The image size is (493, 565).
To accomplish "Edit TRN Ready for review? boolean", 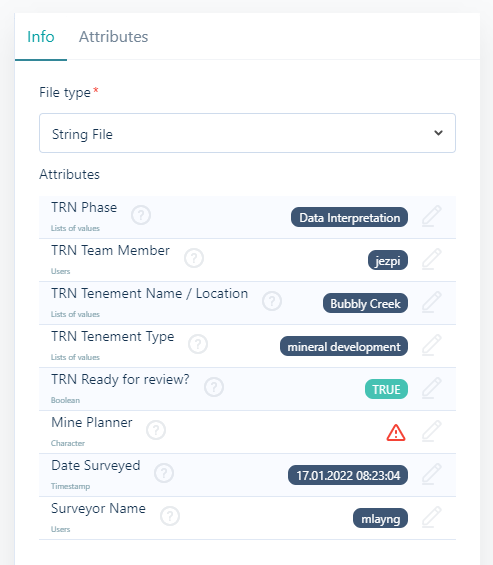I will 431,388.
